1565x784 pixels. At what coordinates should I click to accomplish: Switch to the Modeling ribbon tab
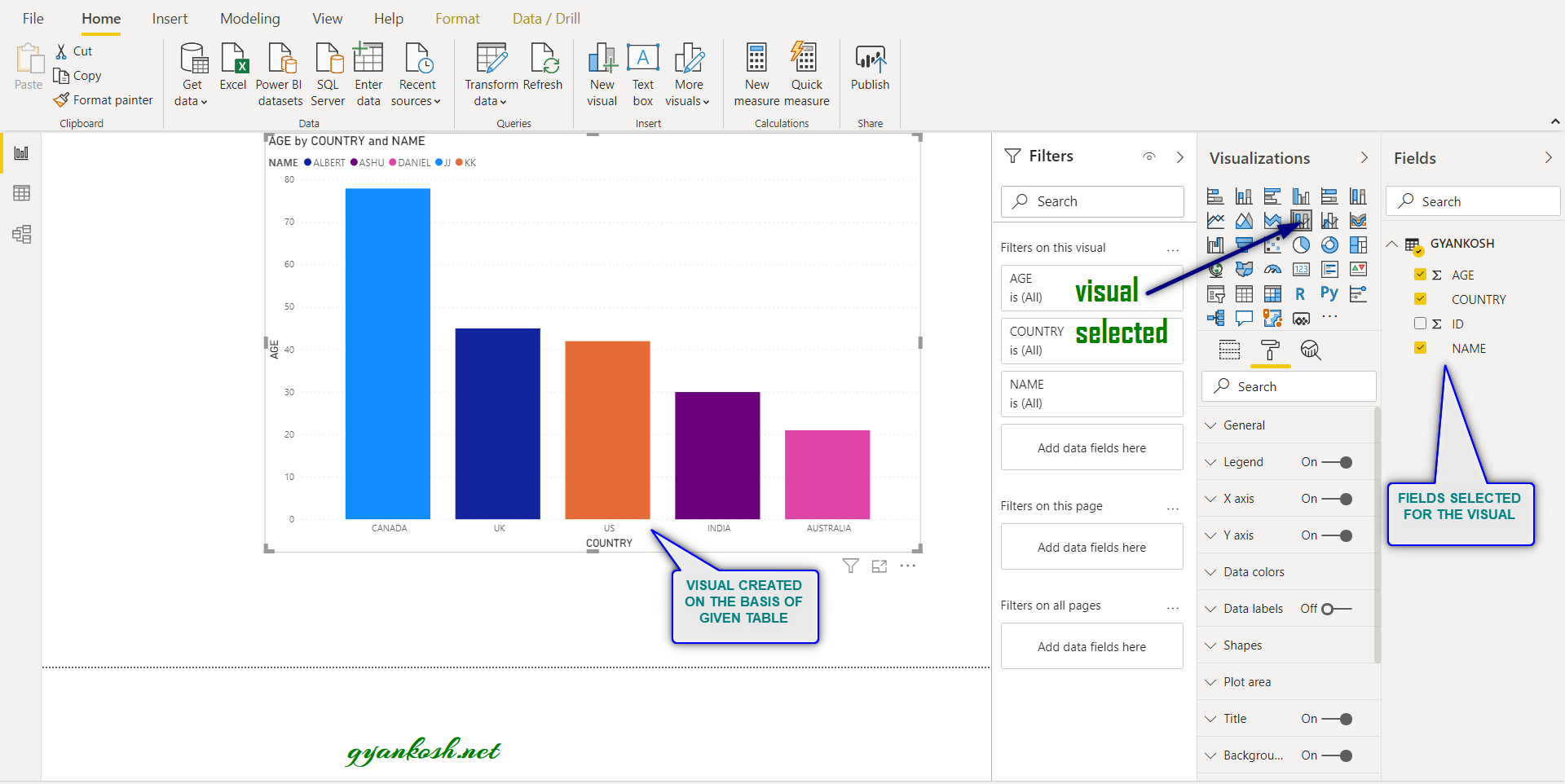(250, 19)
